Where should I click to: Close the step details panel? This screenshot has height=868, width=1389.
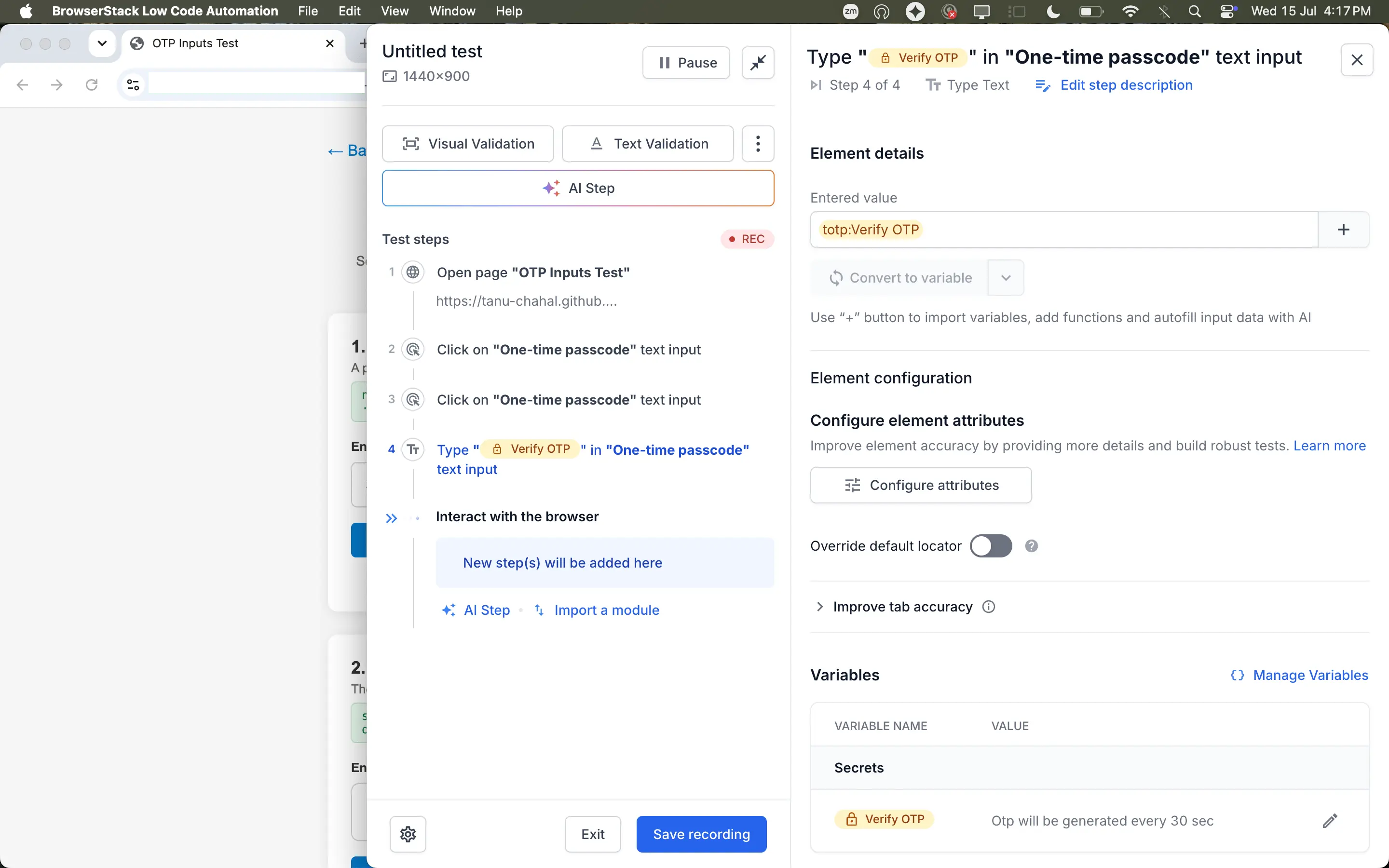tap(1357, 60)
